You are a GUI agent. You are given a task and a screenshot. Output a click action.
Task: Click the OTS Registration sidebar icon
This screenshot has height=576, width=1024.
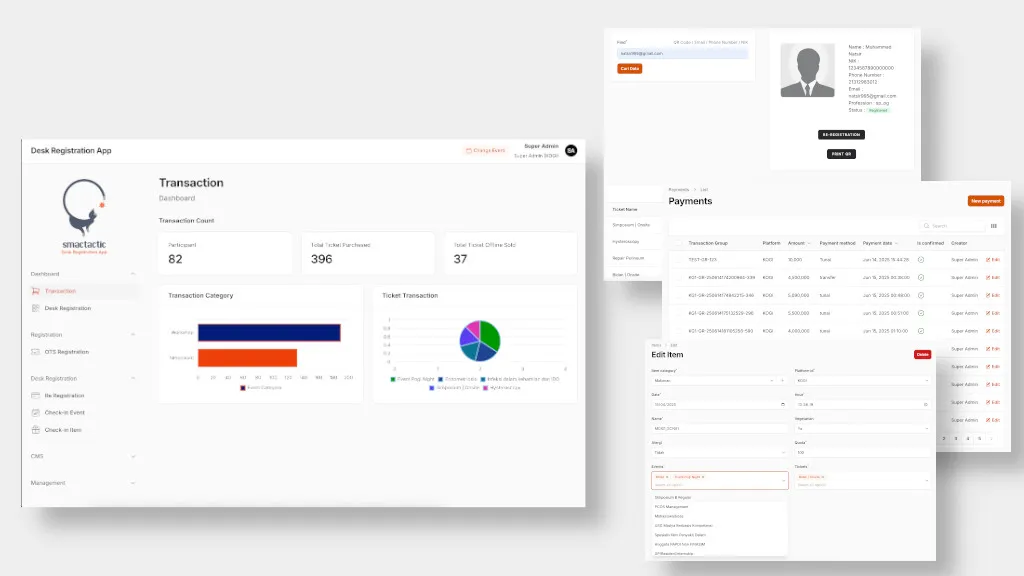(x=36, y=352)
